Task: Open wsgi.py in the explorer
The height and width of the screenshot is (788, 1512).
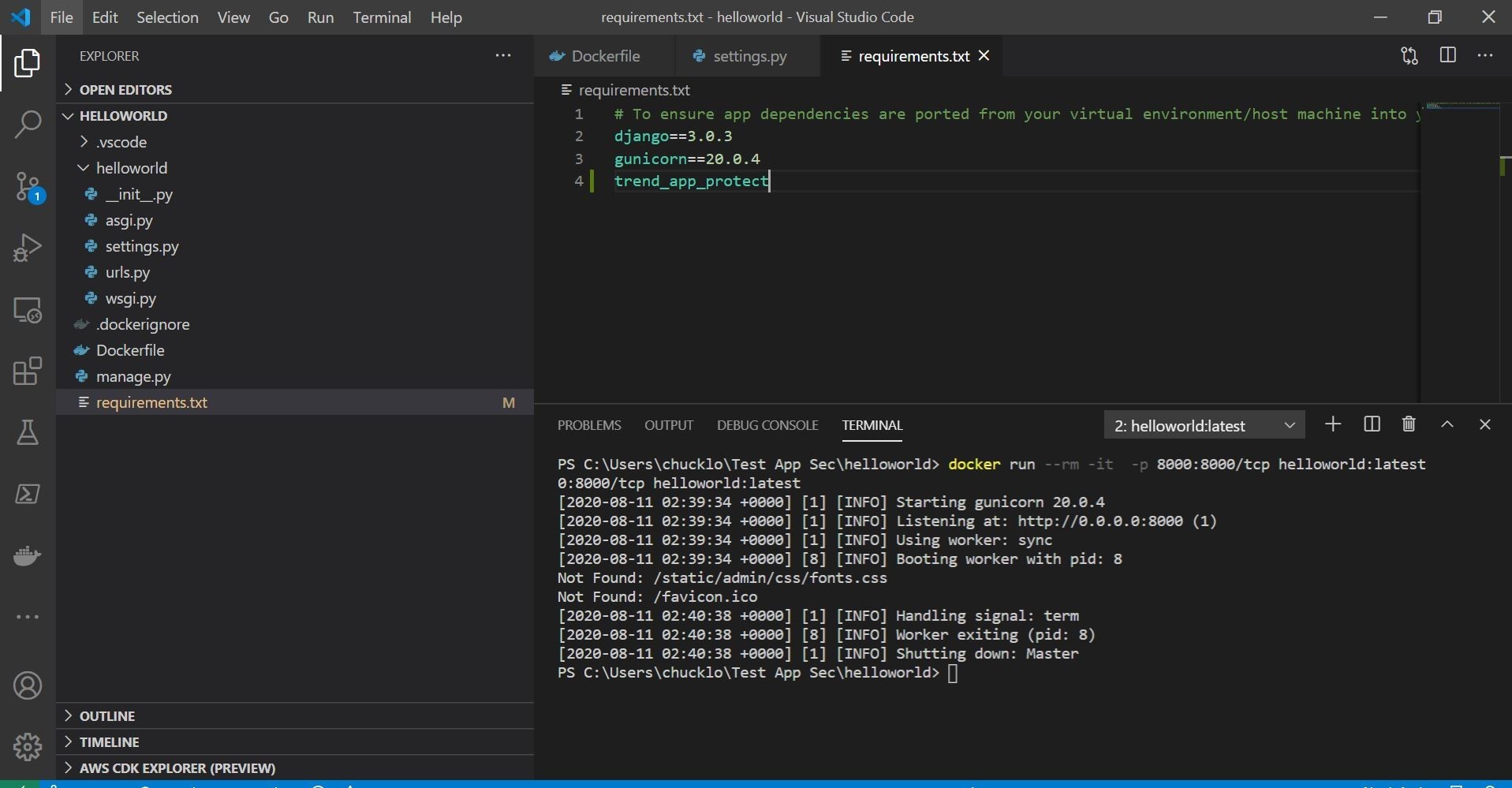Action: (x=295, y=298)
